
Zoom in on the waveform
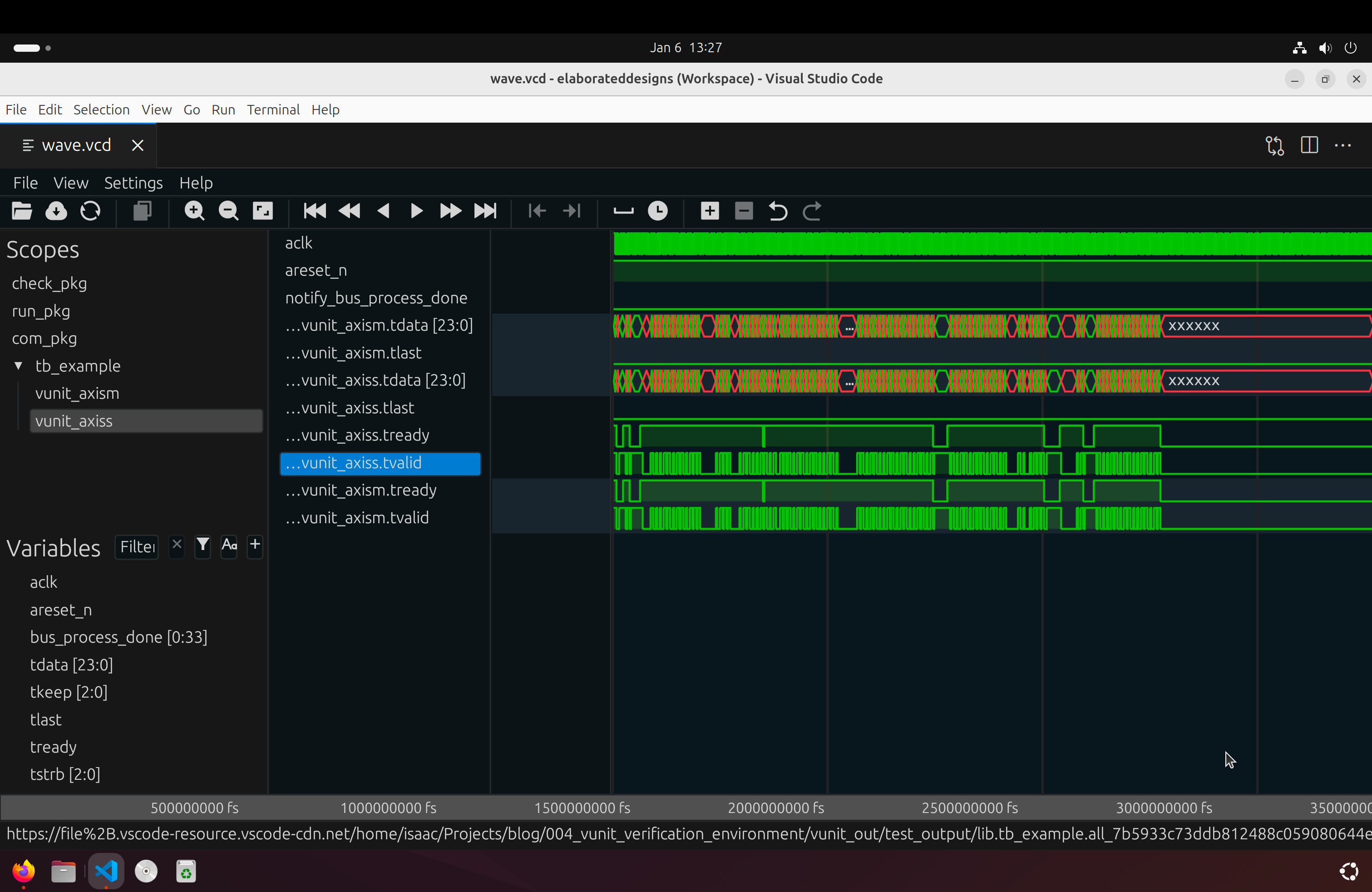coord(194,211)
